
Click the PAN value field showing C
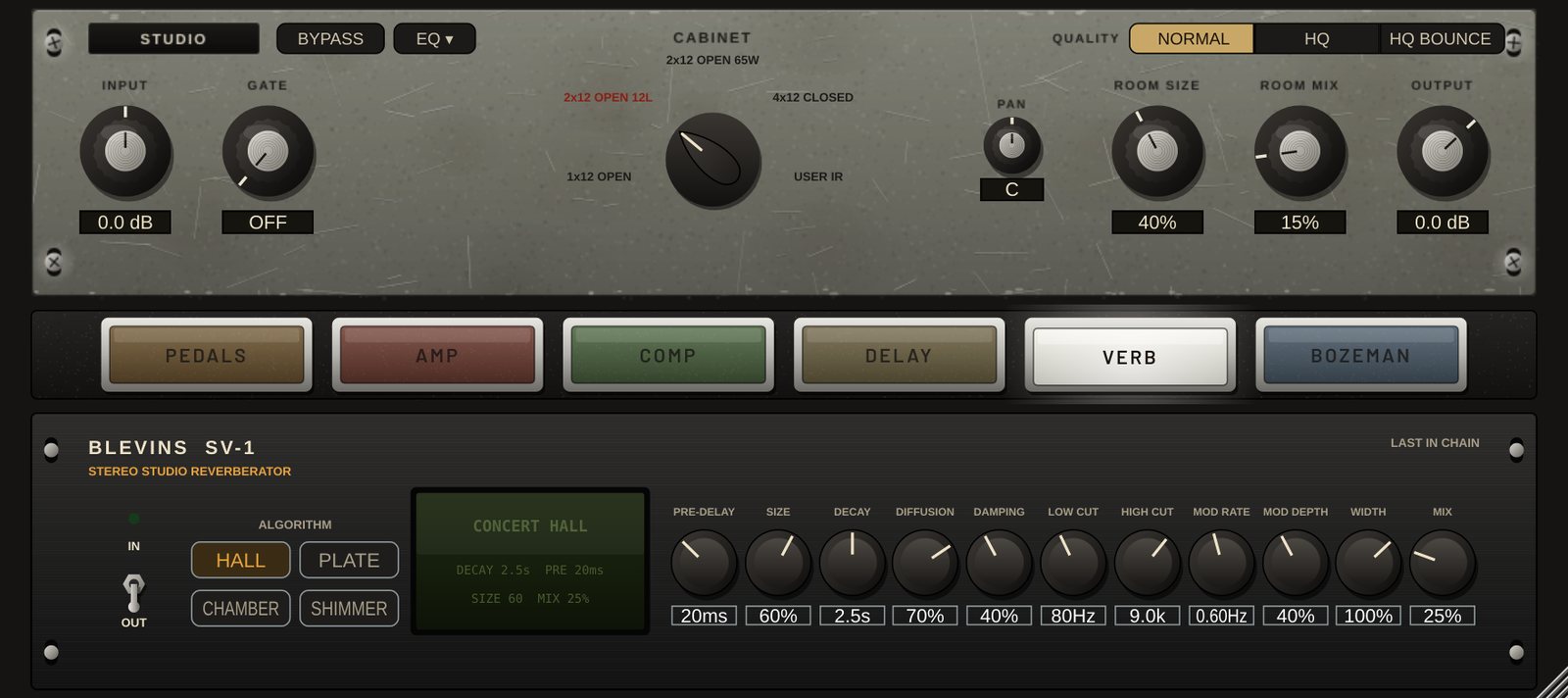point(1011,189)
